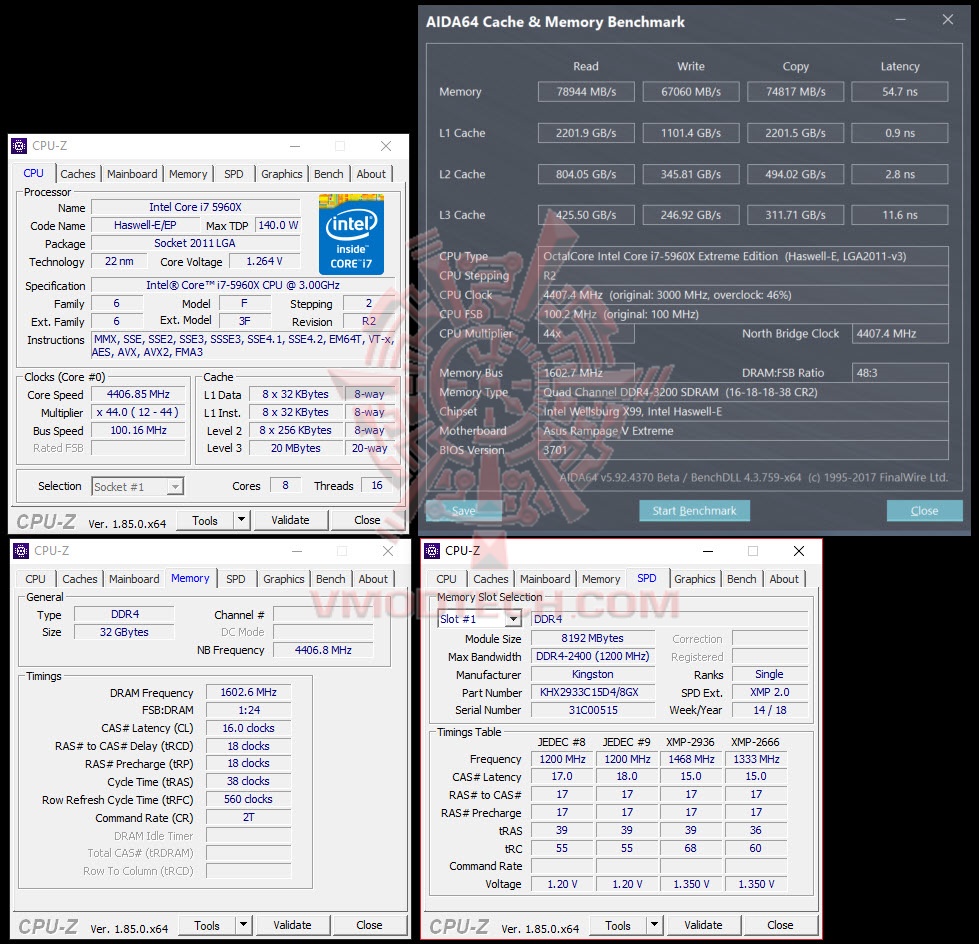Open SPD tab in top CPU-Z window
The image size is (979, 944).
[234, 174]
